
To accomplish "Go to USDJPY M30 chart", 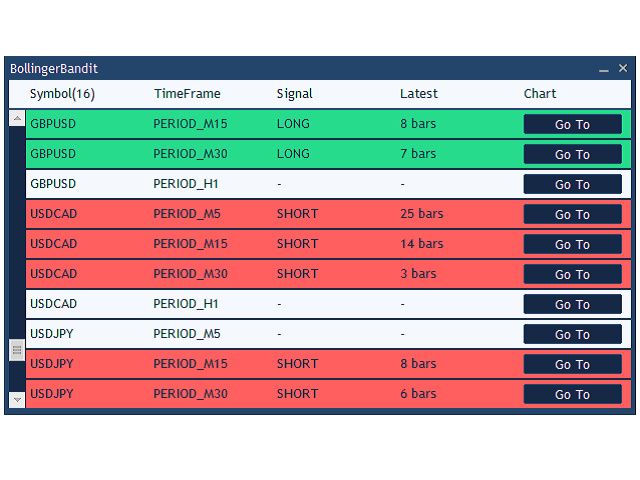I will tap(572, 394).
